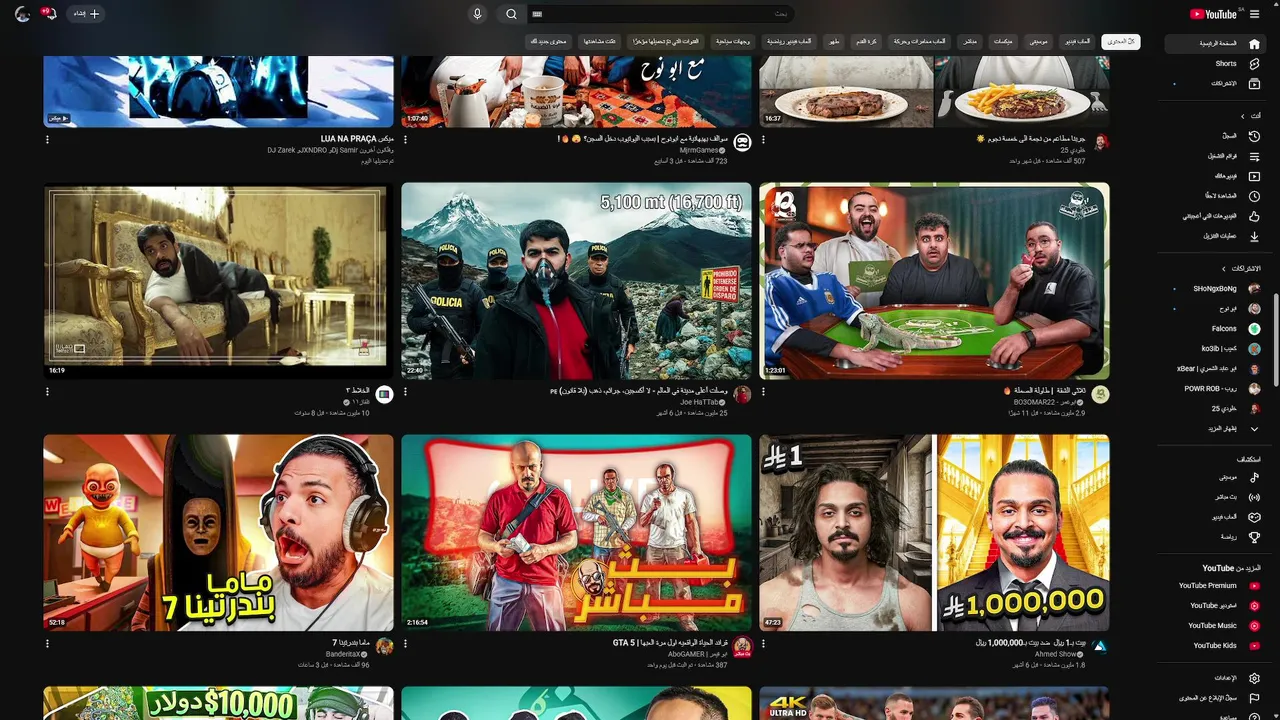Viewport: 1280px width, 720px height.
Task: Open options menu for LUA NA PRAÇA video
Action: click(47, 139)
